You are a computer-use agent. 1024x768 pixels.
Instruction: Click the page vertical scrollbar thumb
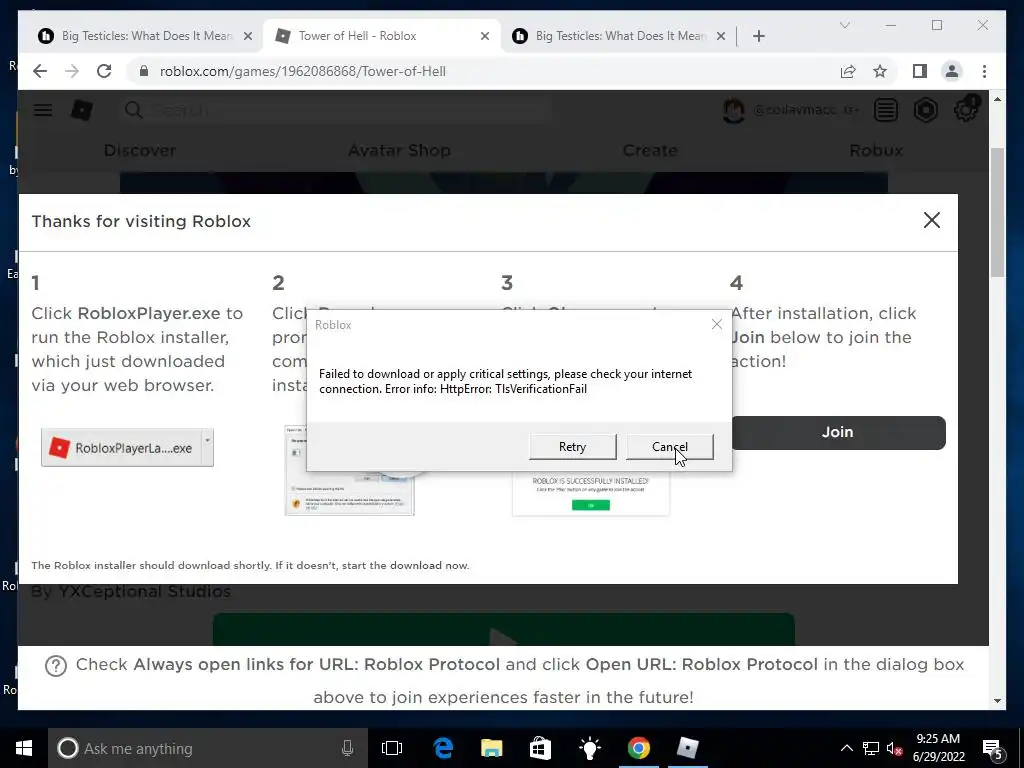(997, 212)
